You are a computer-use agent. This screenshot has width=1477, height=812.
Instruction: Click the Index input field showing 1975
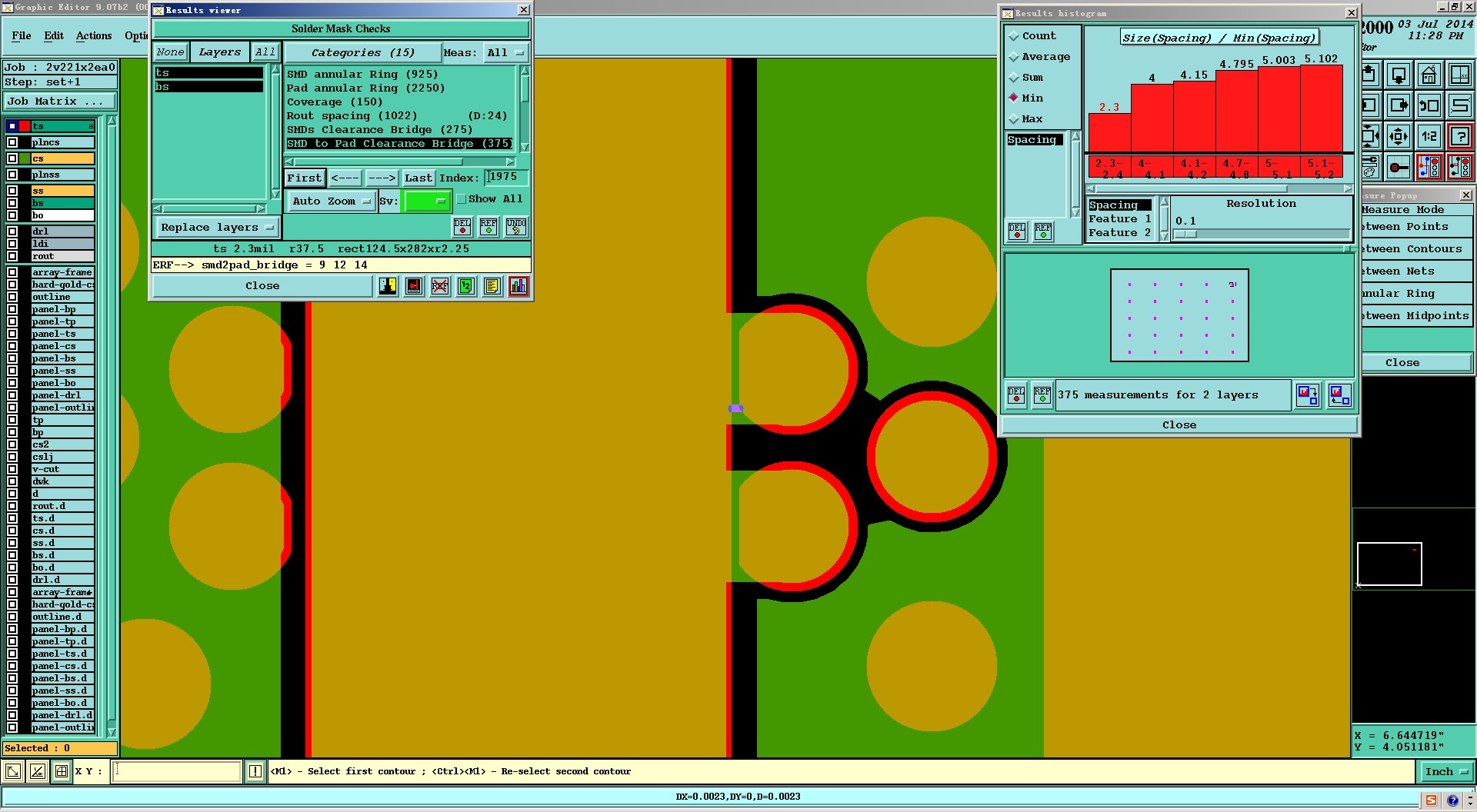point(507,178)
